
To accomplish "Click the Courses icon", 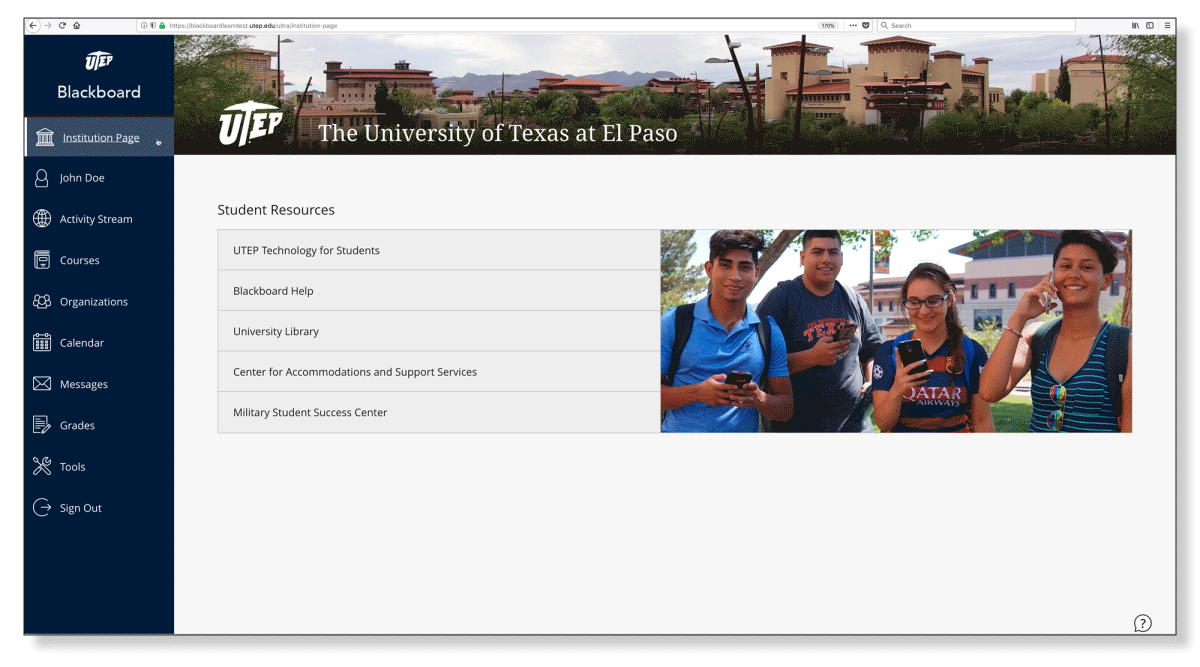I will pyautogui.click(x=42, y=260).
